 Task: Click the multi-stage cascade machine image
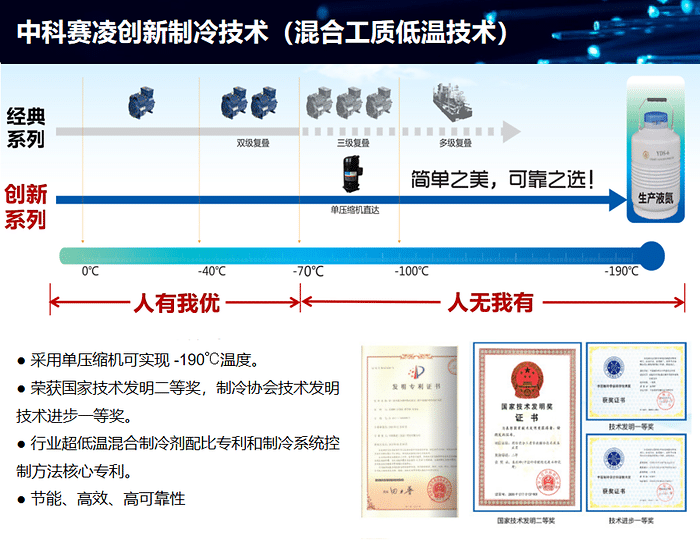(452, 102)
